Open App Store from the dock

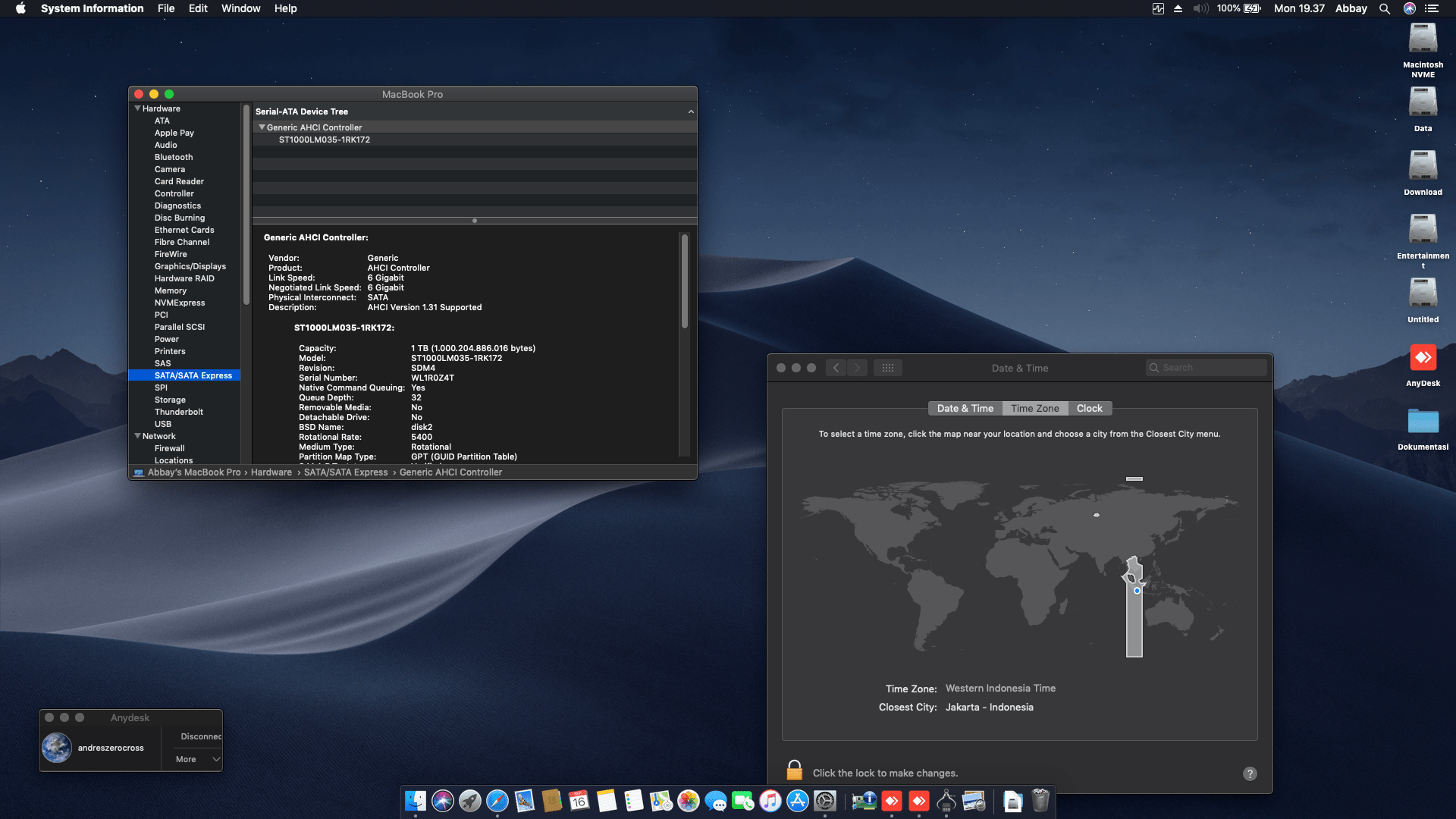point(798,801)
